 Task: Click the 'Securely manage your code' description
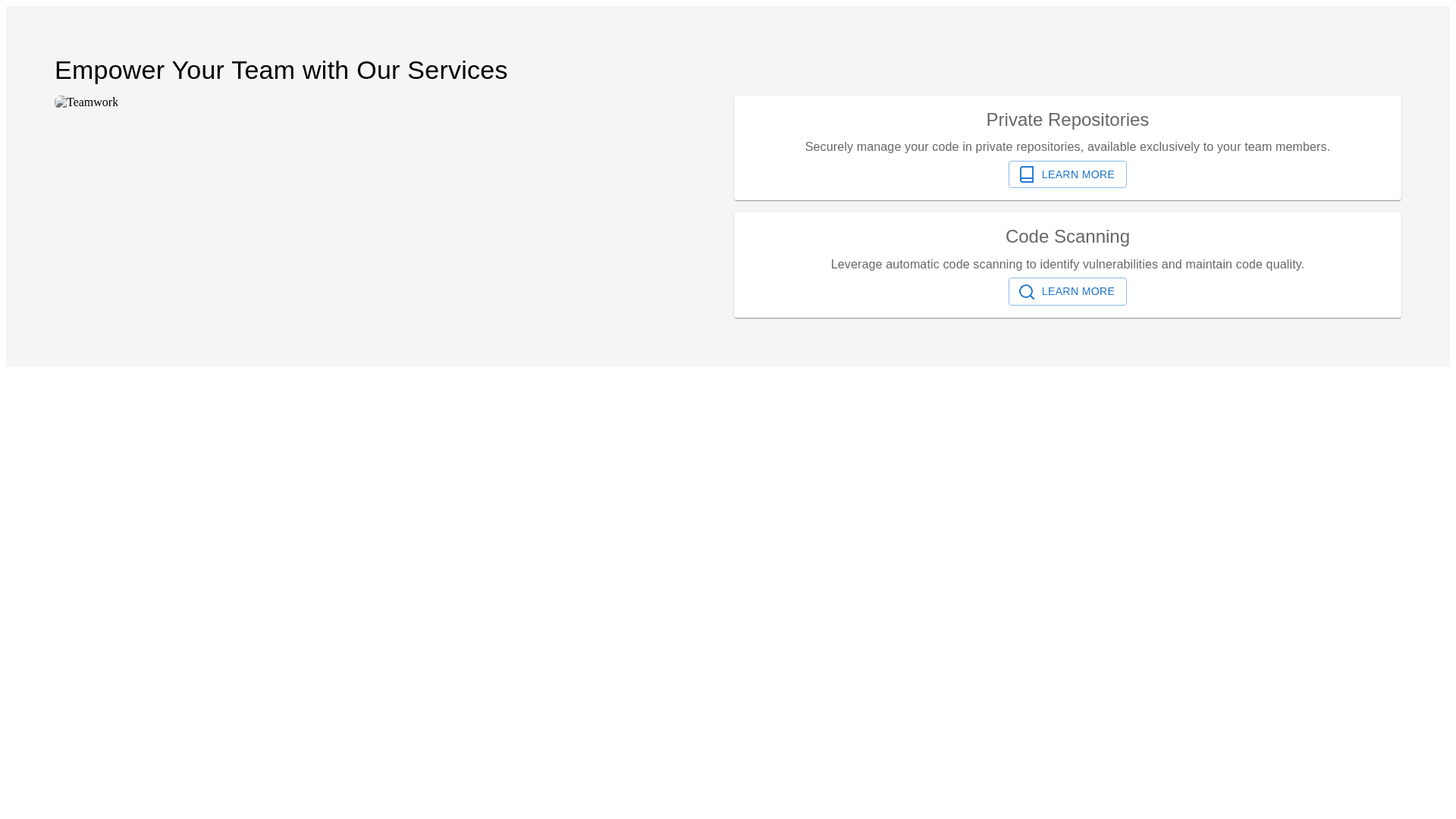tap(1067, 147)
